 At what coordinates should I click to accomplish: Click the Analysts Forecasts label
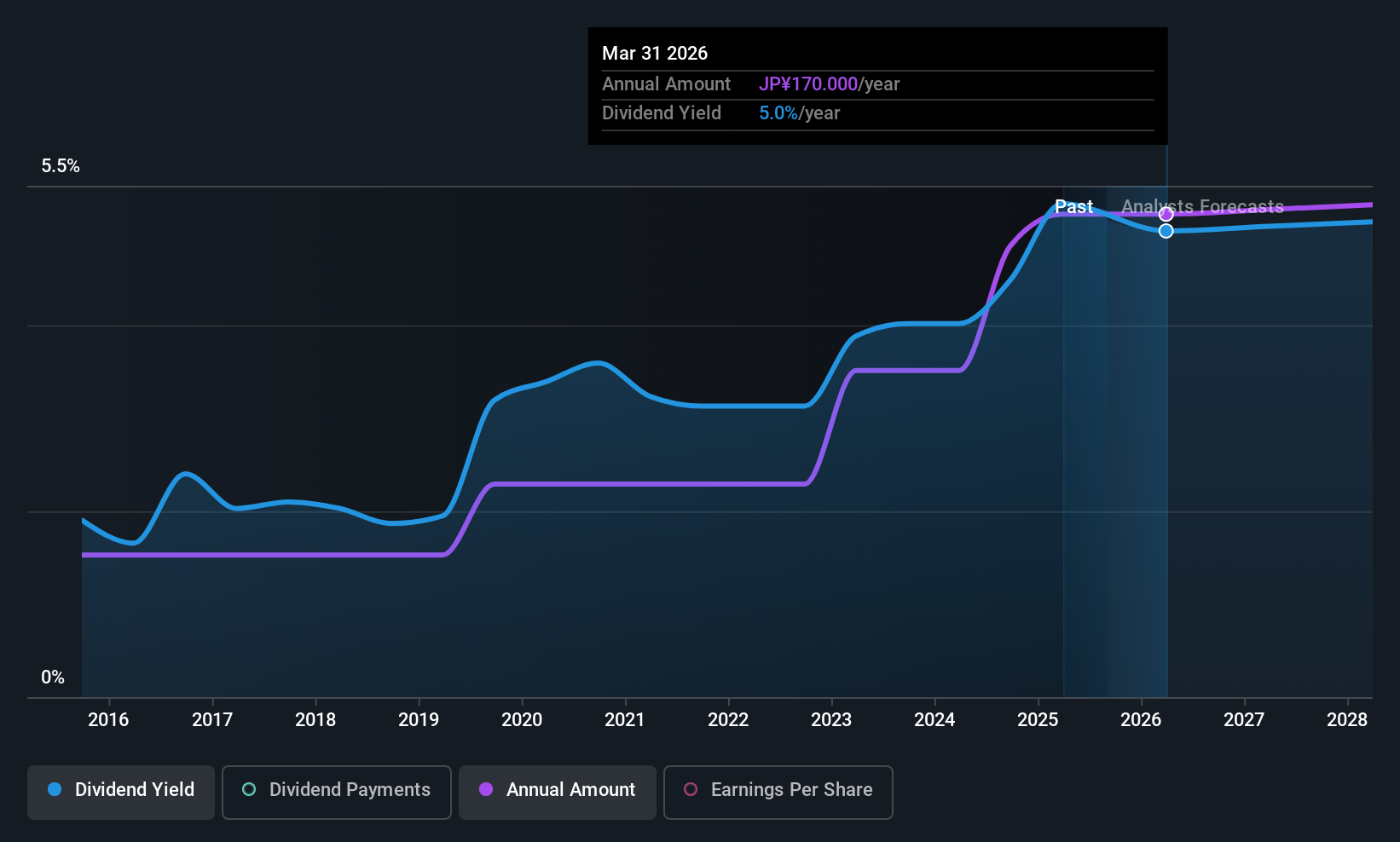pos(1202,207)
